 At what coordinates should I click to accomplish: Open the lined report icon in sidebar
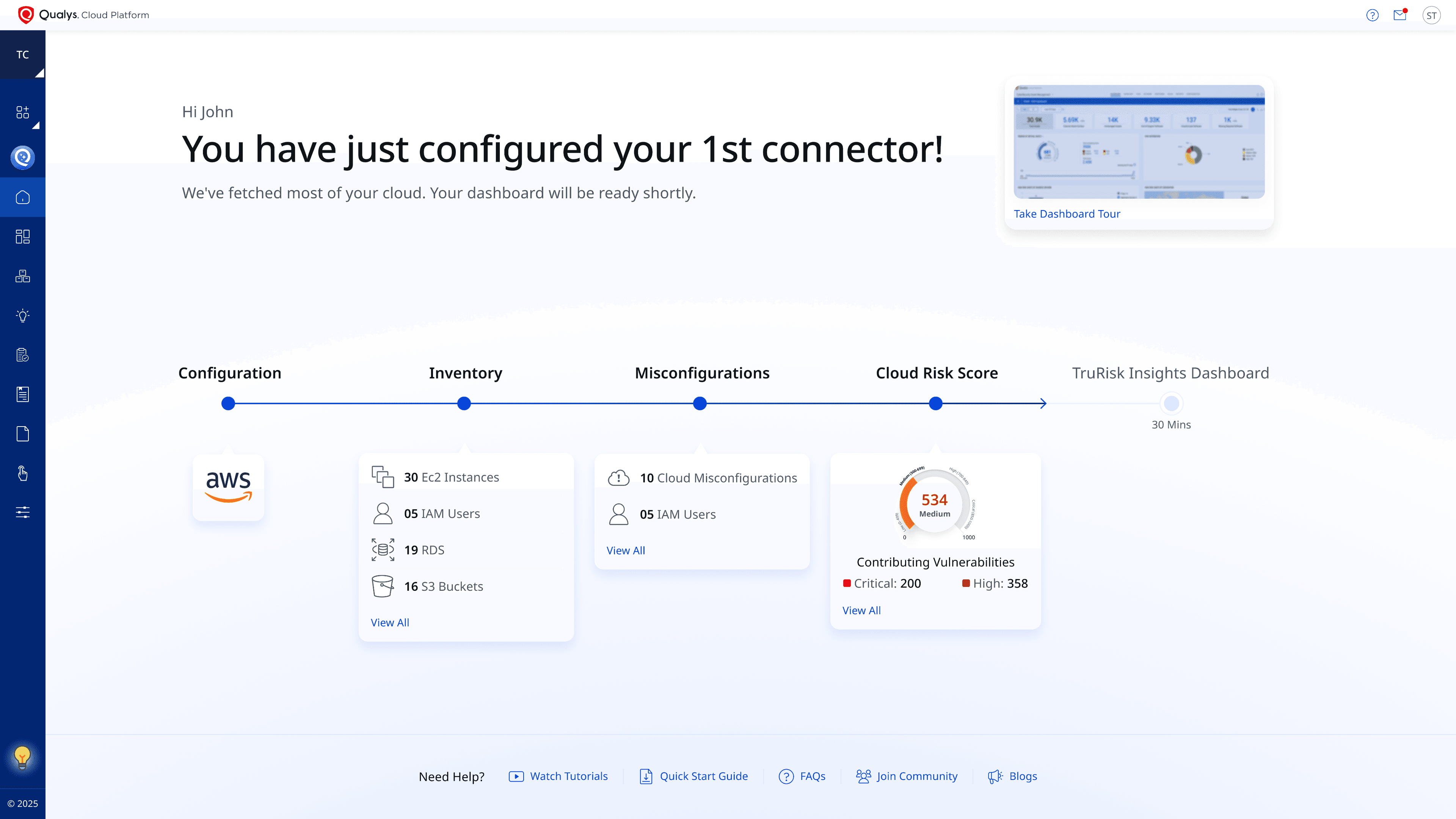pos(23,394)
